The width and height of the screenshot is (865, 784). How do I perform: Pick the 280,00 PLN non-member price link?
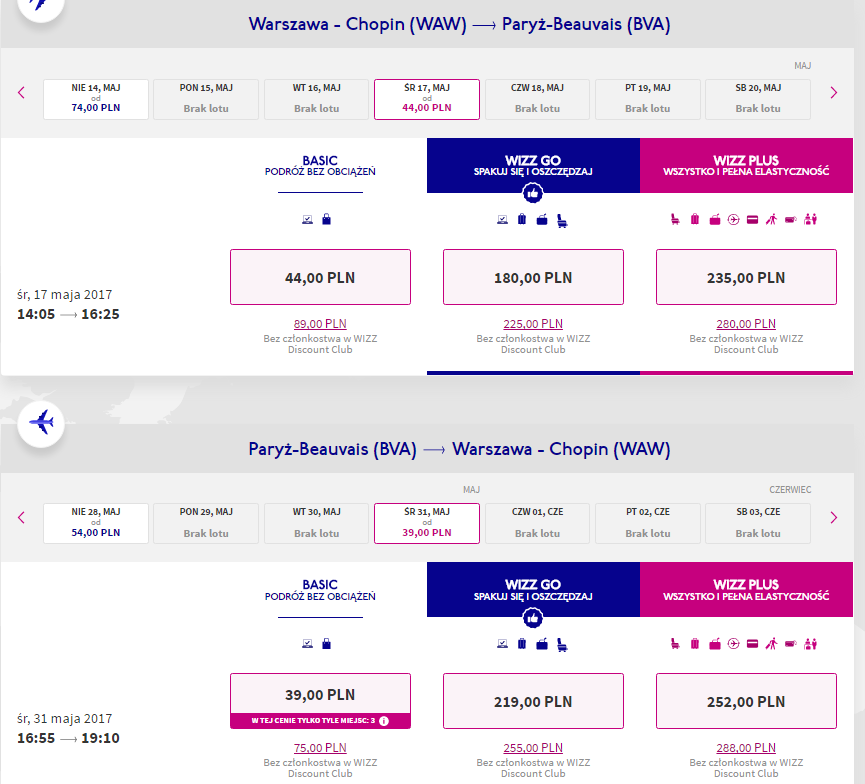(x=746, y=324)
